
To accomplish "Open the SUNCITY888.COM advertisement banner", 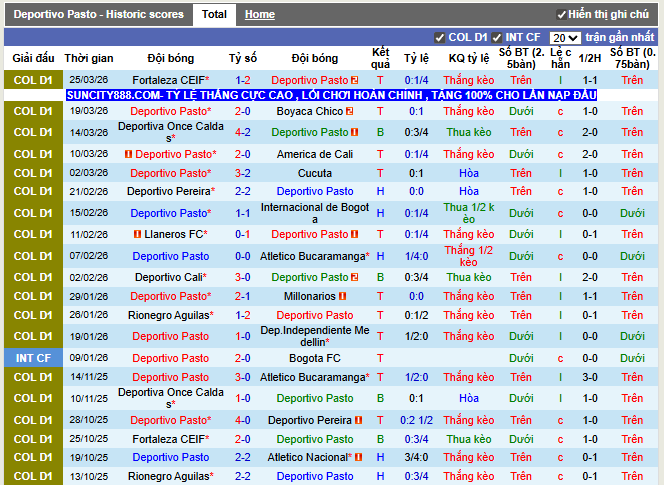I will click(x=332, y=95).
